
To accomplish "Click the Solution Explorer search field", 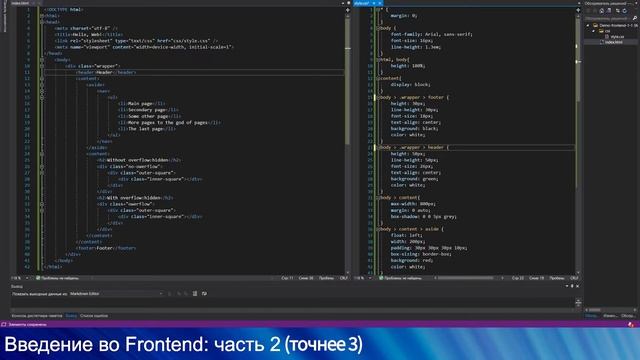I will [x=608, y=18].
